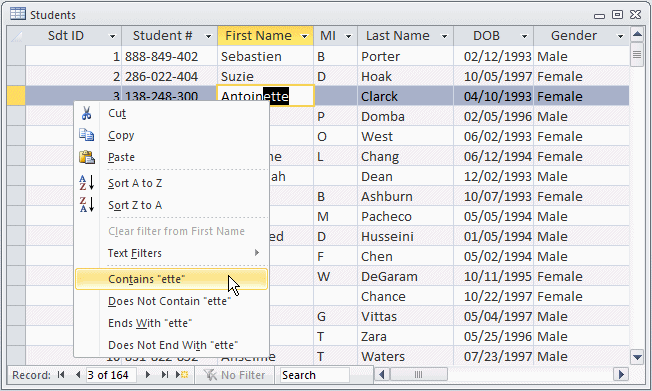Screen dimensions: 652x391
Task: Click the Cut scissors icon
Action: tap(86, 113)
